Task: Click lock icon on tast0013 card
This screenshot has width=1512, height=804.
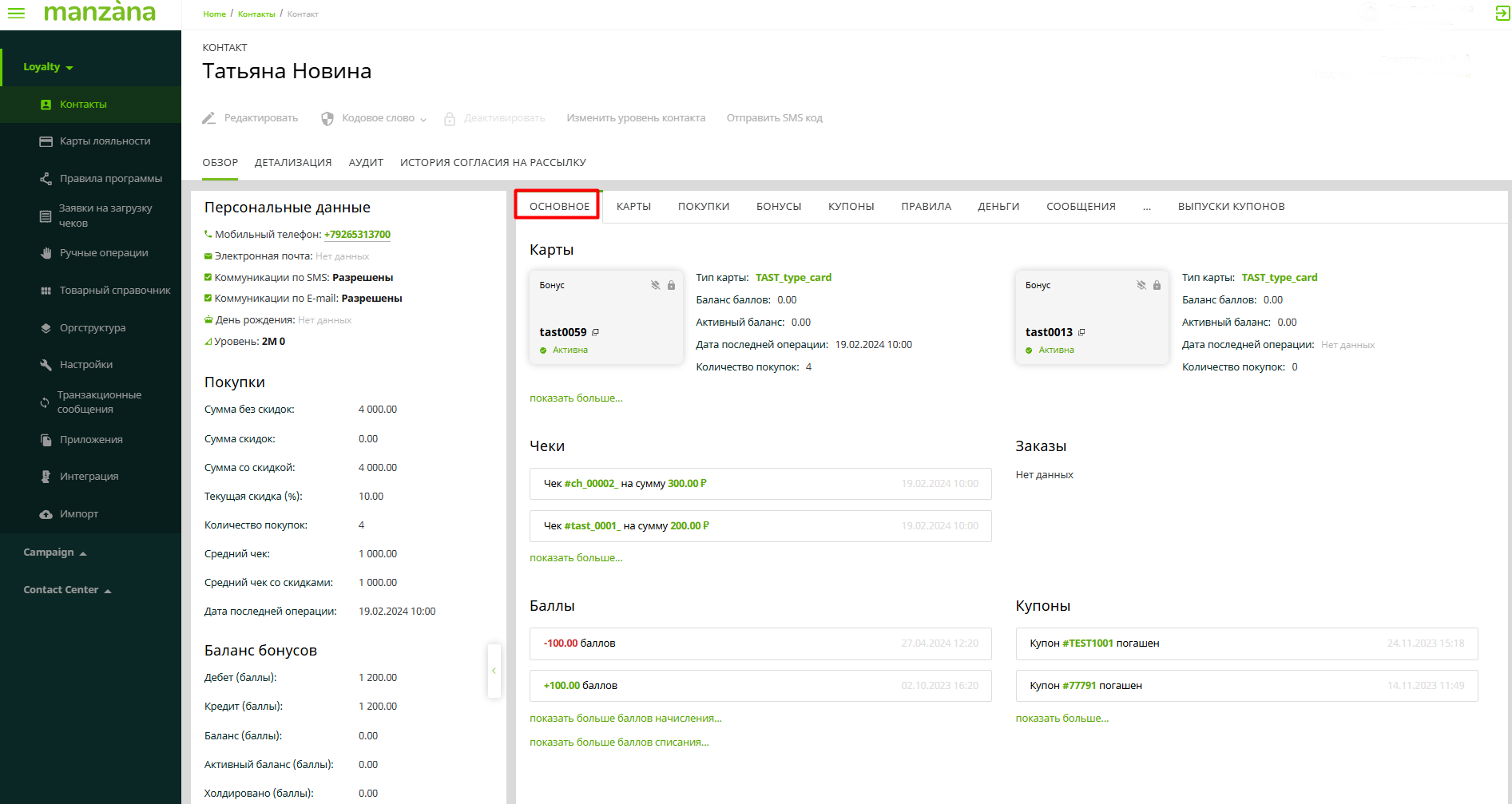Action: point(1157,285)
